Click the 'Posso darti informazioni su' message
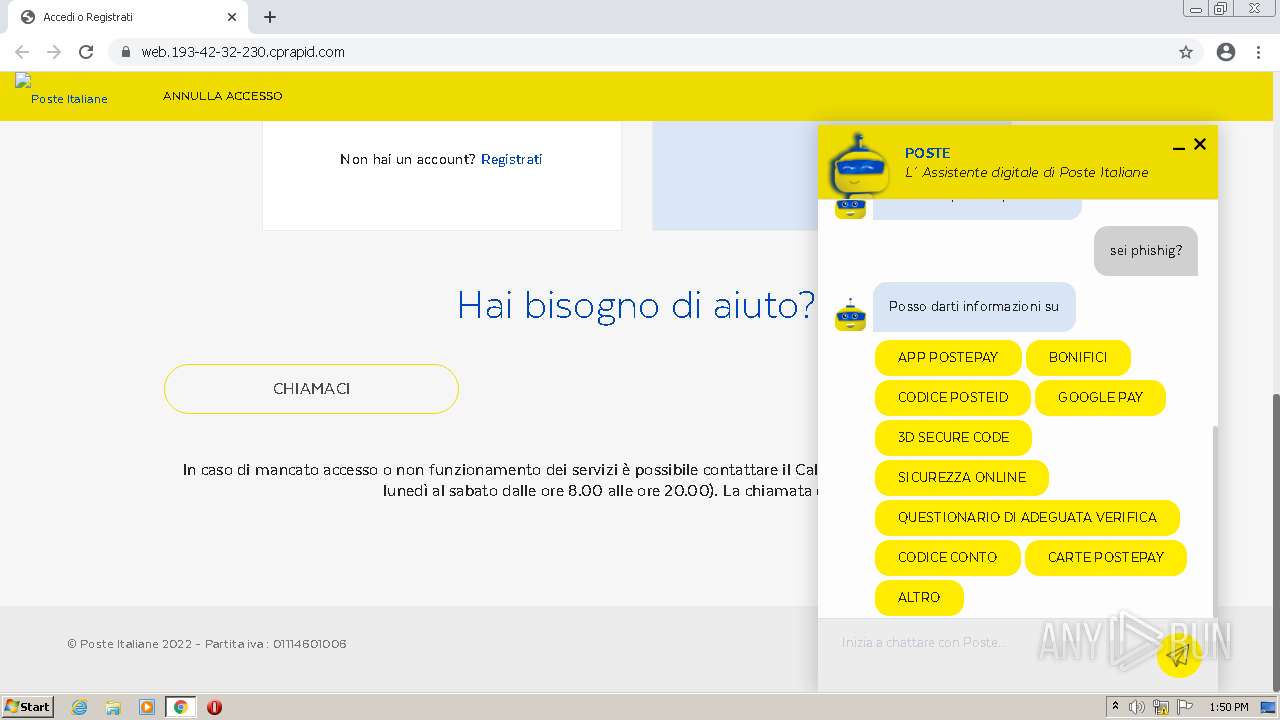Screen dimensions: 1280x720 click(x=974, y=307)
